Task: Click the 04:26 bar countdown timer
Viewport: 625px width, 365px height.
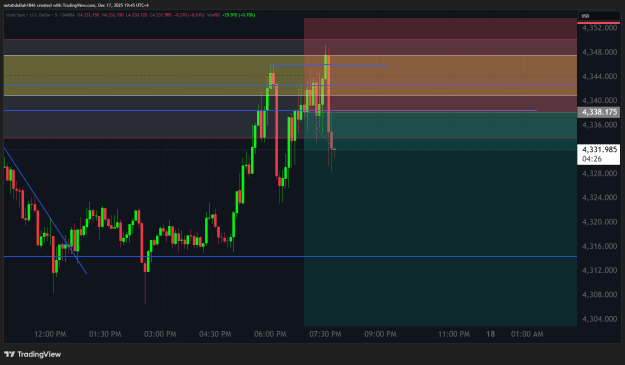Action: pyautogui.click(x=592, y=159)
